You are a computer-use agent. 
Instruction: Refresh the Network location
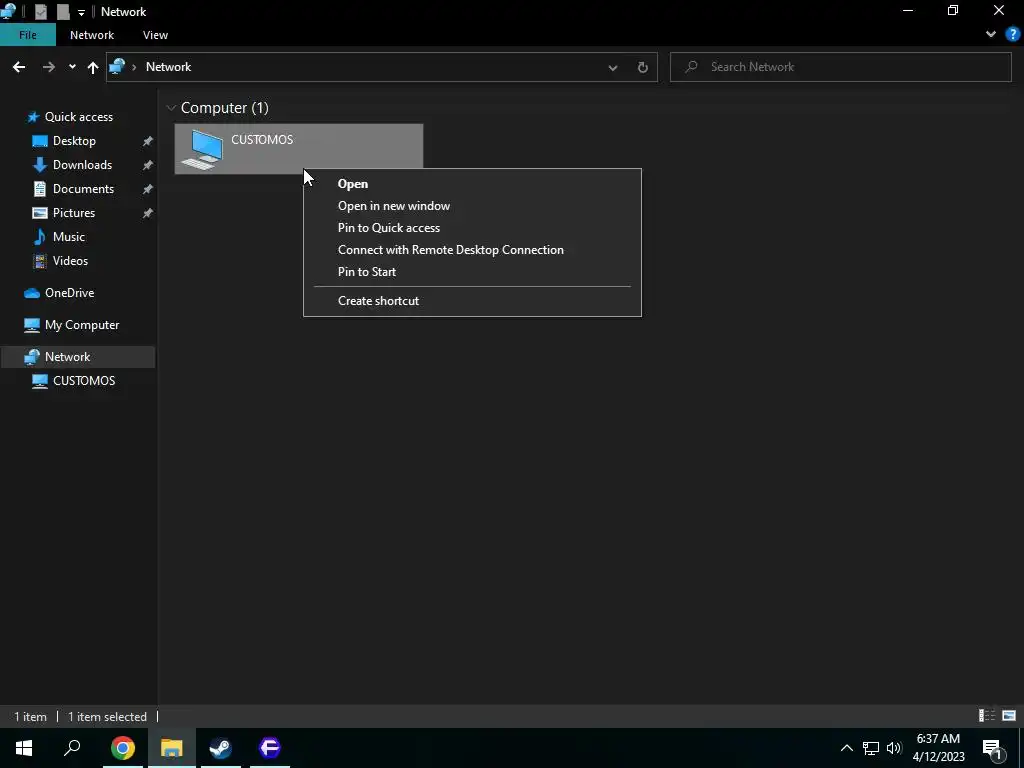643,67
